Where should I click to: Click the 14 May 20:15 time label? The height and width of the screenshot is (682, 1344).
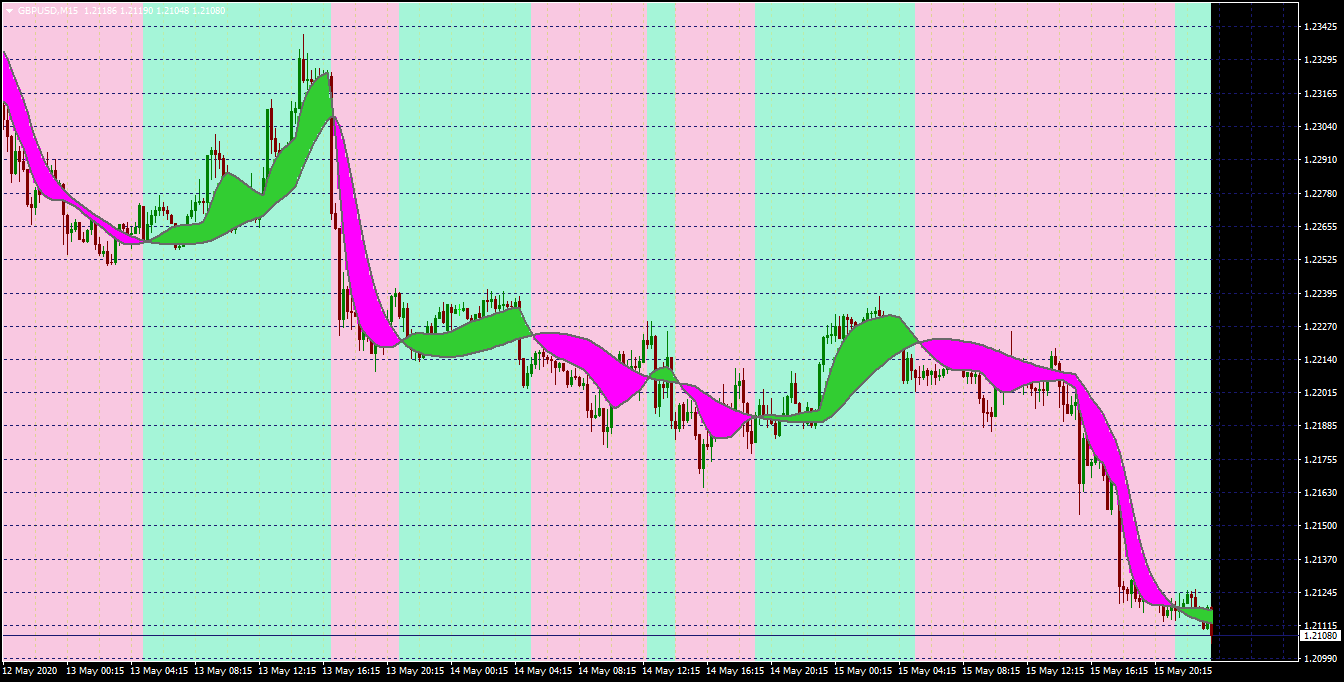pos(800,671)
